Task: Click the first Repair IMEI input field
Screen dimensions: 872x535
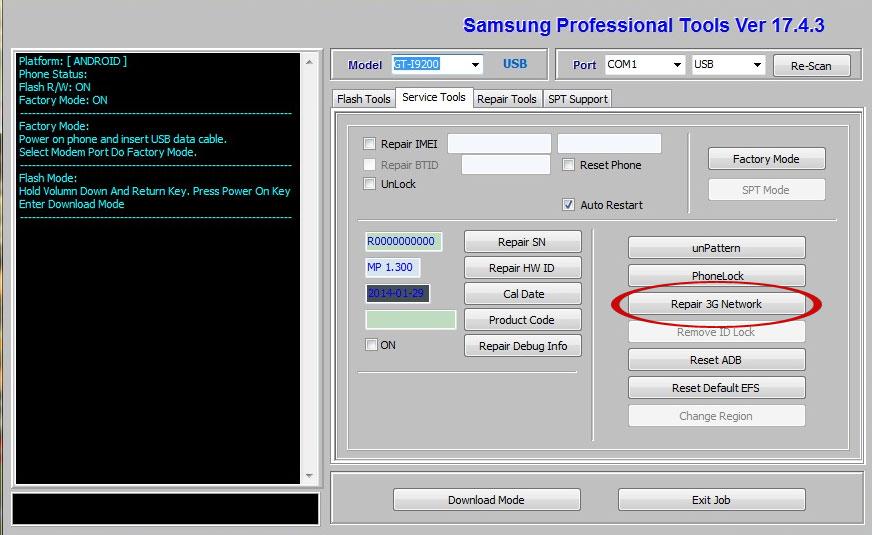Action: pos(499,143)
